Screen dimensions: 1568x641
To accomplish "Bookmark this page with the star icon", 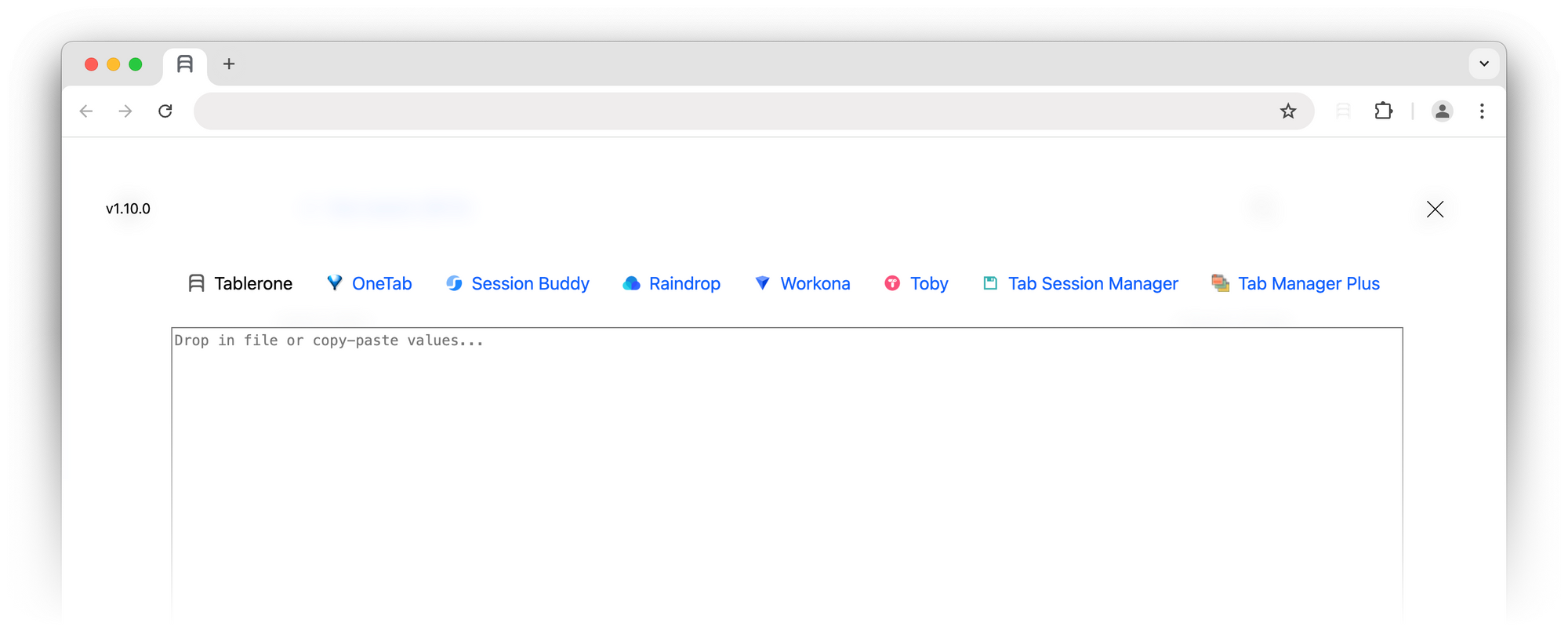I will click(1288, 111).
